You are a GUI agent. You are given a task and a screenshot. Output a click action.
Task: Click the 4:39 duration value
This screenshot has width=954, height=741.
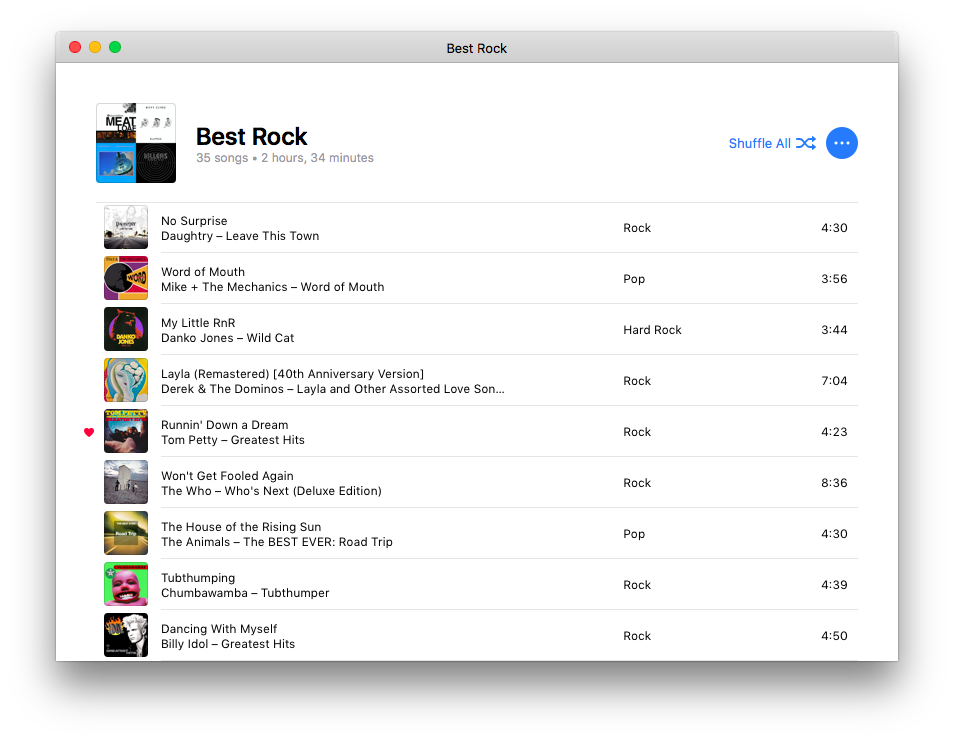(x=834, y=585)
